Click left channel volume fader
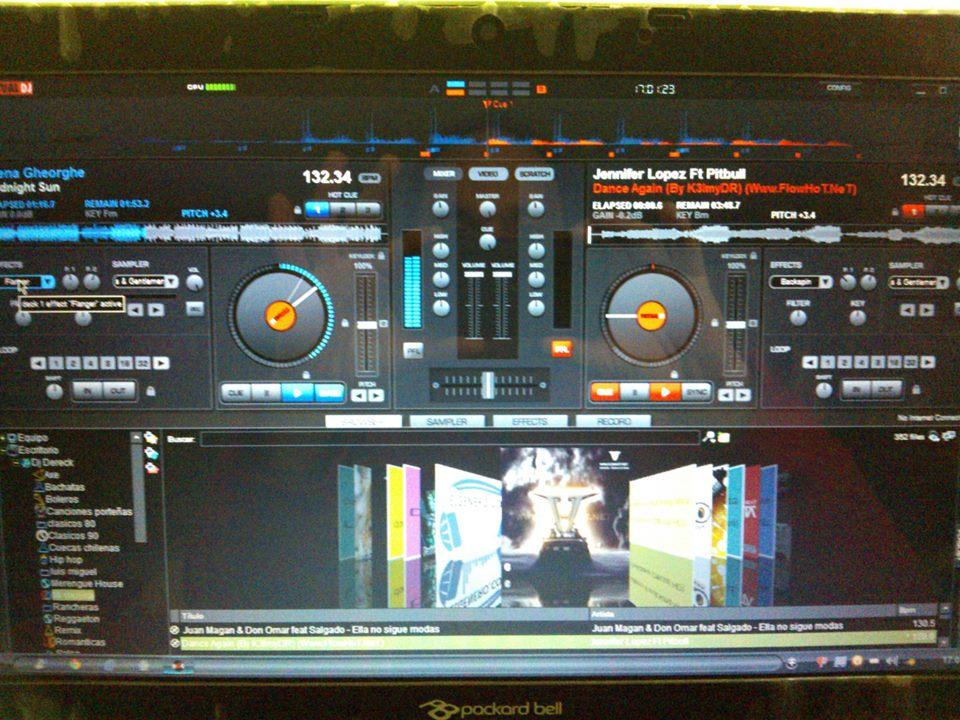The width and height of the screenshot is (960, 720). pyautogui.click(x=473, y=275)
